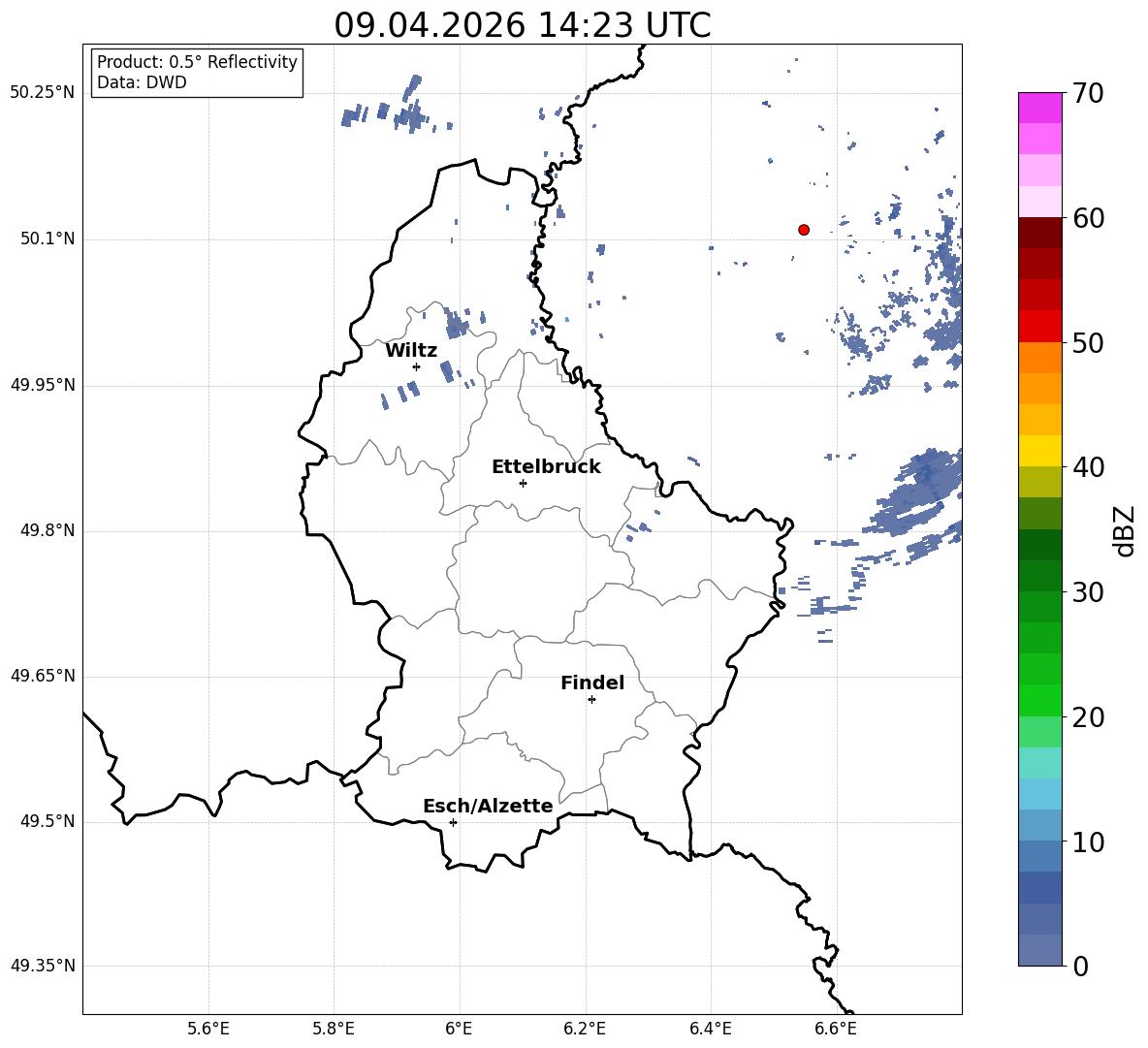Click the Wiltz station cross marker
This screenshot has width=1148, height=1048.
(416, 366)
